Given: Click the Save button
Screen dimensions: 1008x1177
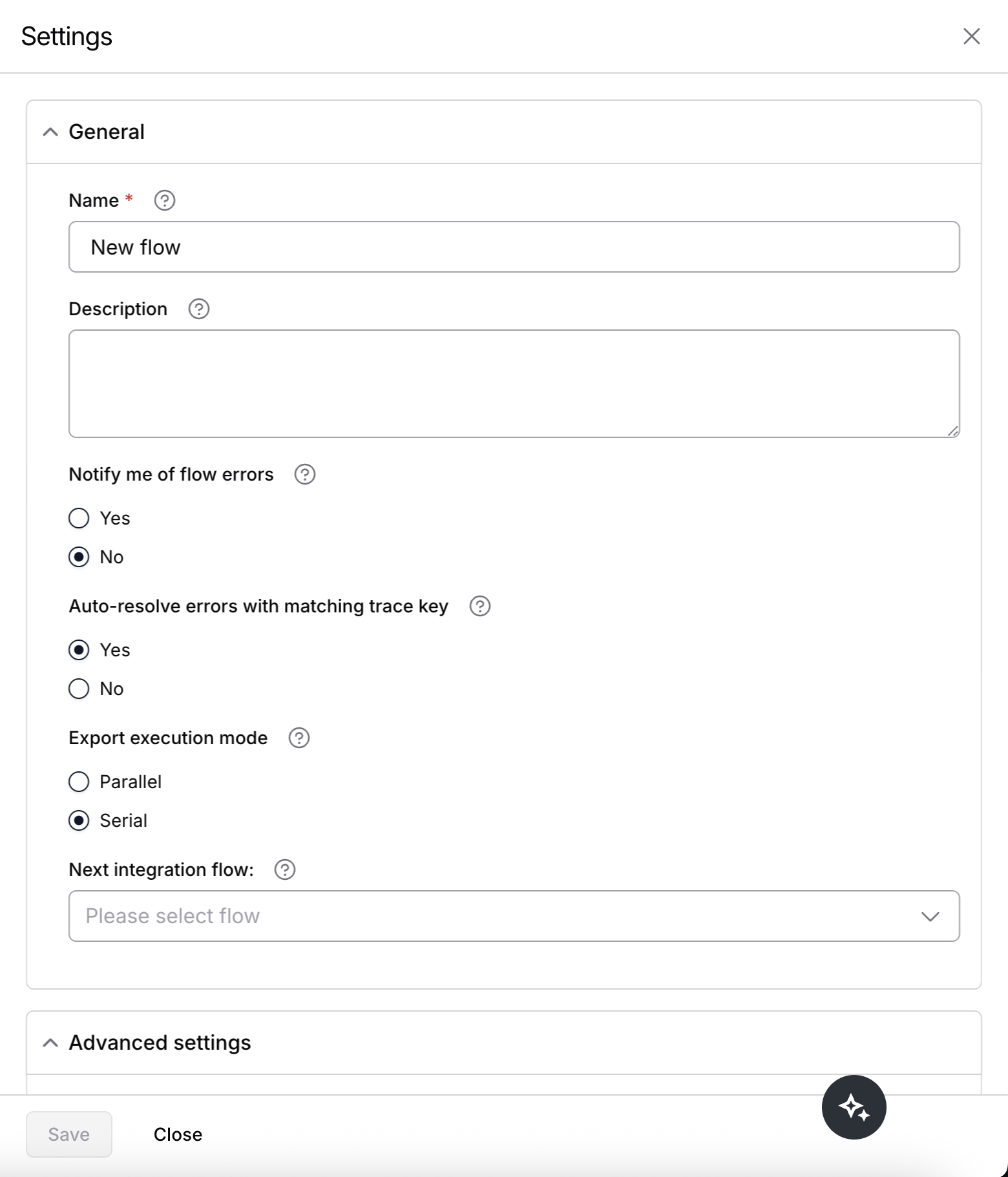Looking at the screenshot, I should coord(69,1134).
